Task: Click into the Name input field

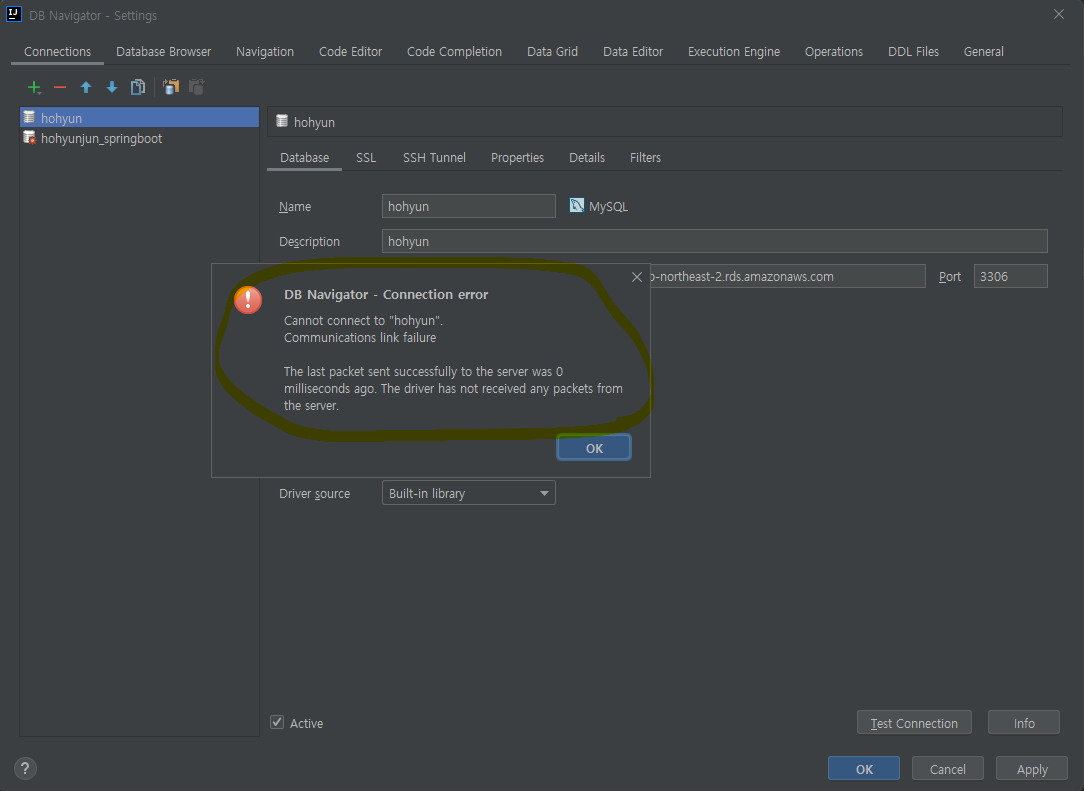Action: [469, 206]
